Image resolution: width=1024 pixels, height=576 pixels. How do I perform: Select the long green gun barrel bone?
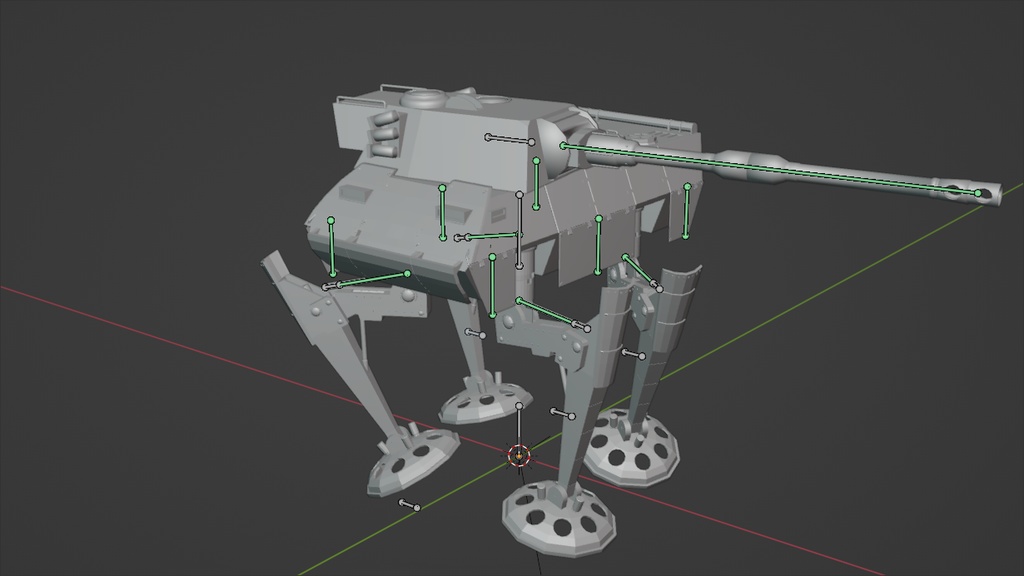[771, 169]
